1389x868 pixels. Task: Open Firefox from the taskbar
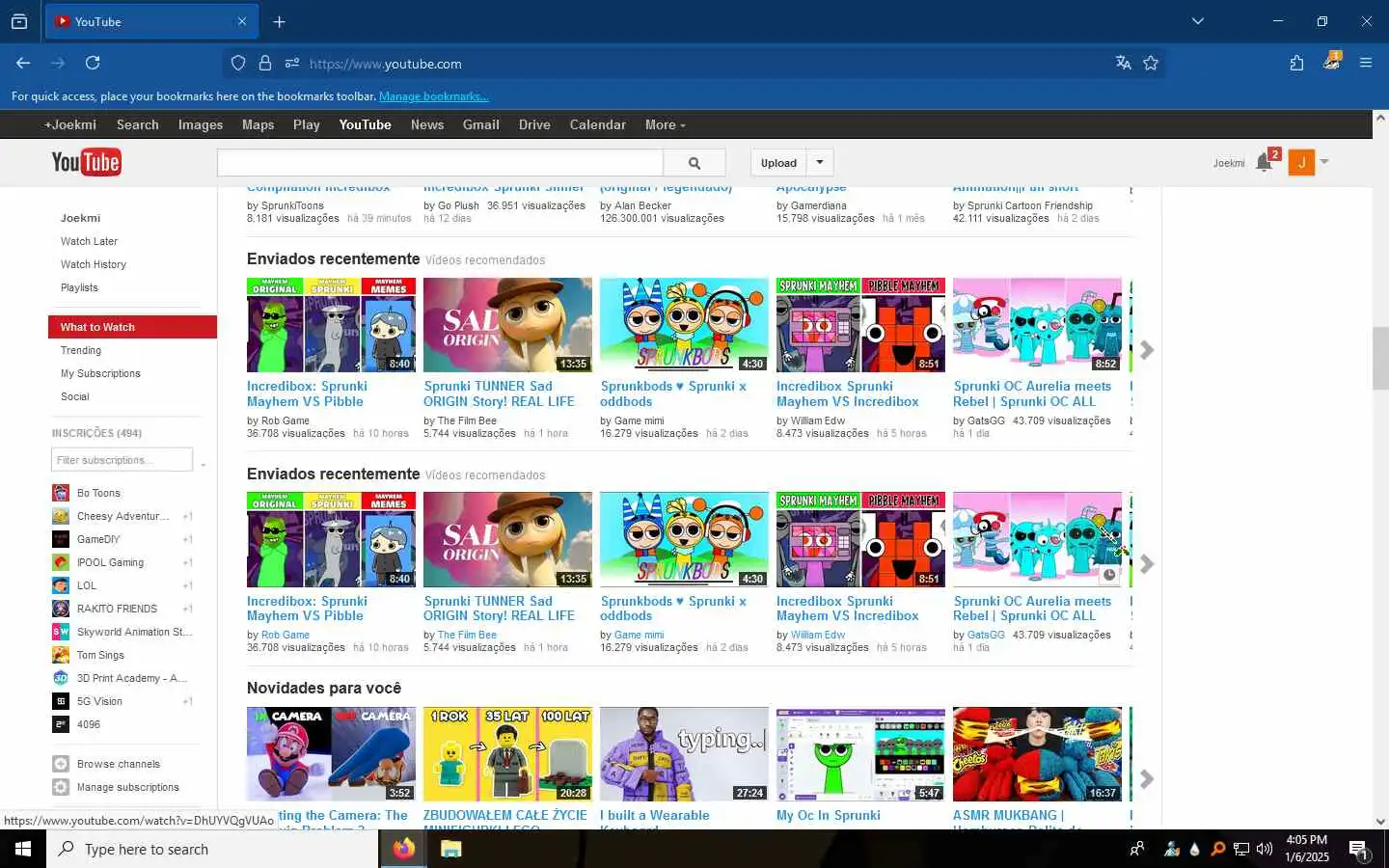pyautogui.click(x=403, y=849)
